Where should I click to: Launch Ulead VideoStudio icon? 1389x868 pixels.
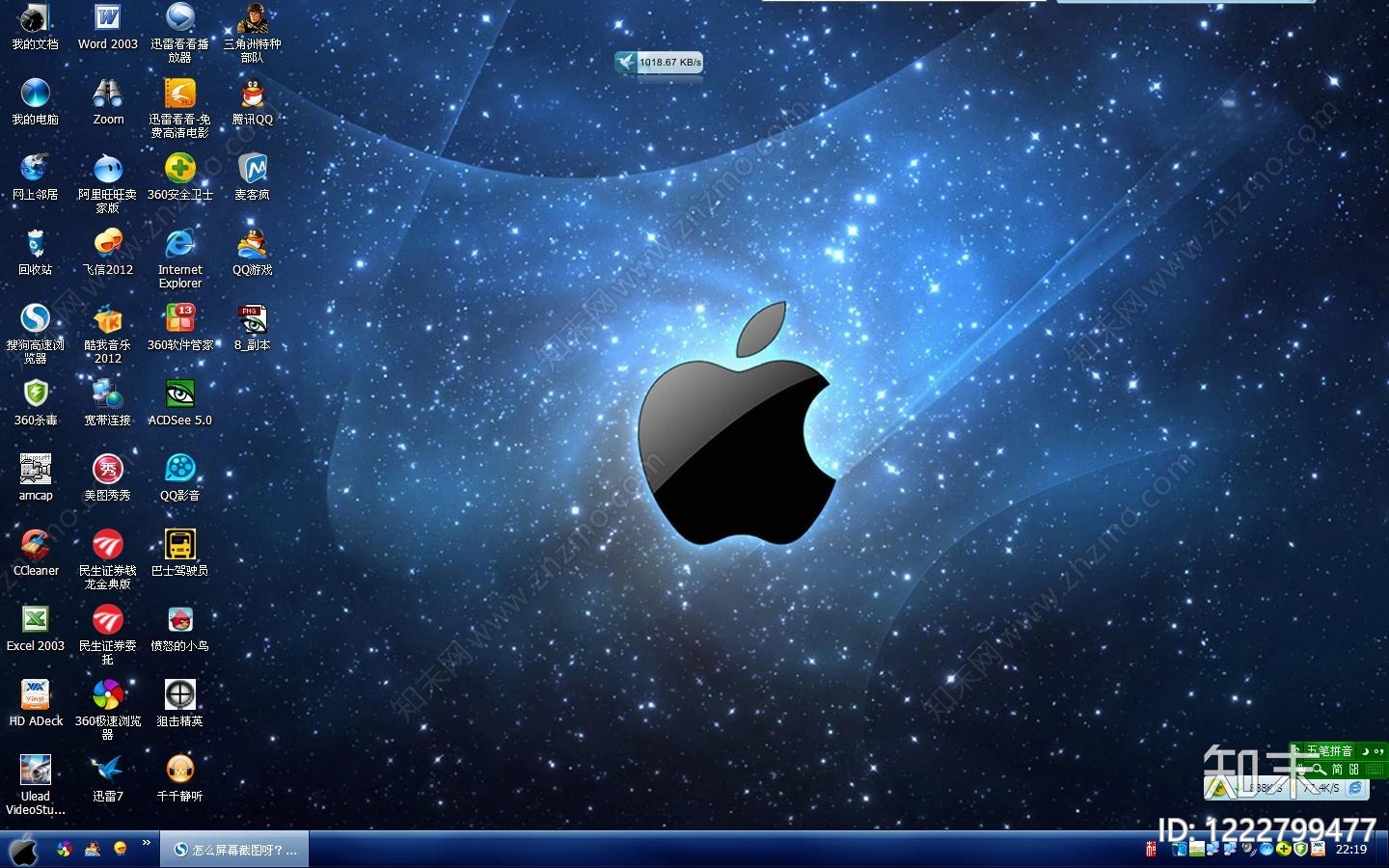(x=35, y=785)
